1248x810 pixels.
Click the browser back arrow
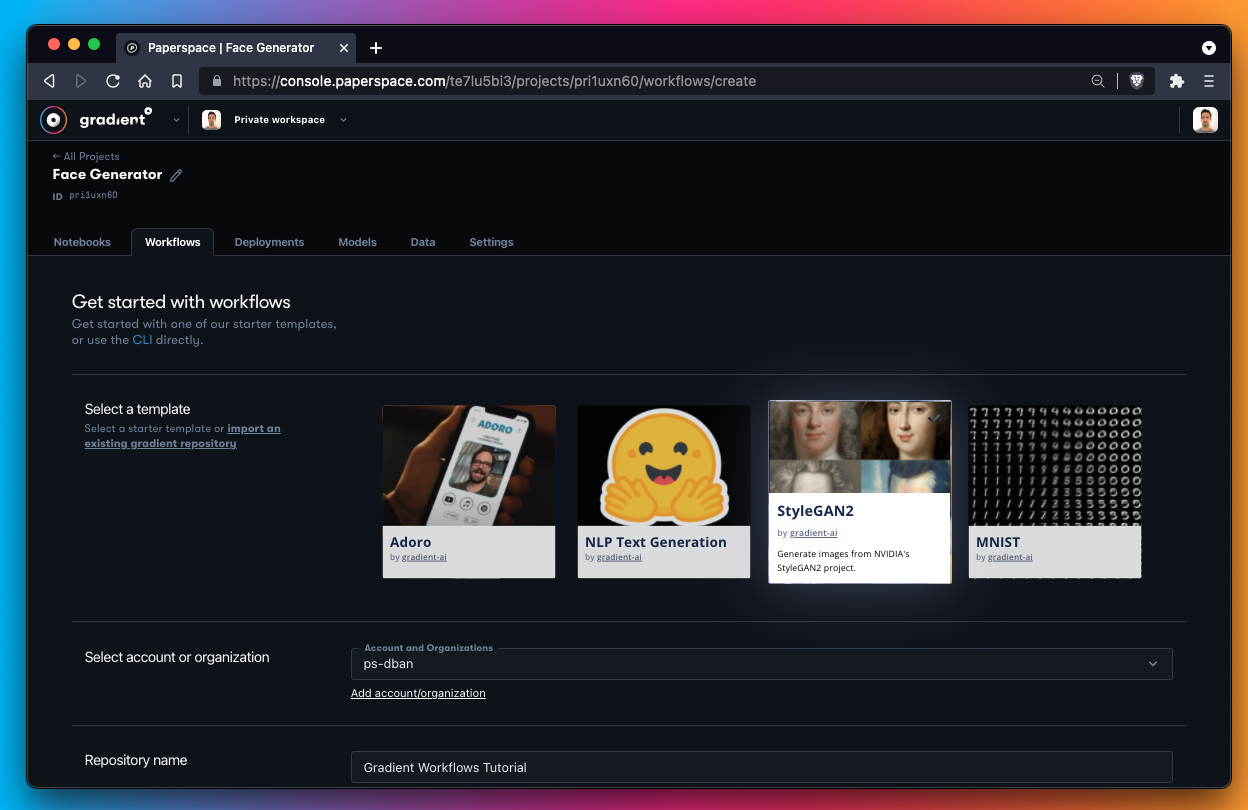click(49, 81)
